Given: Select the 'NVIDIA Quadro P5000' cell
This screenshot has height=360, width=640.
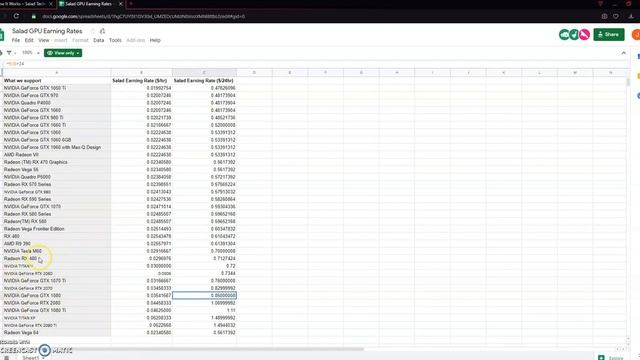Looking at the screenshot, I should tap(57, 177).
